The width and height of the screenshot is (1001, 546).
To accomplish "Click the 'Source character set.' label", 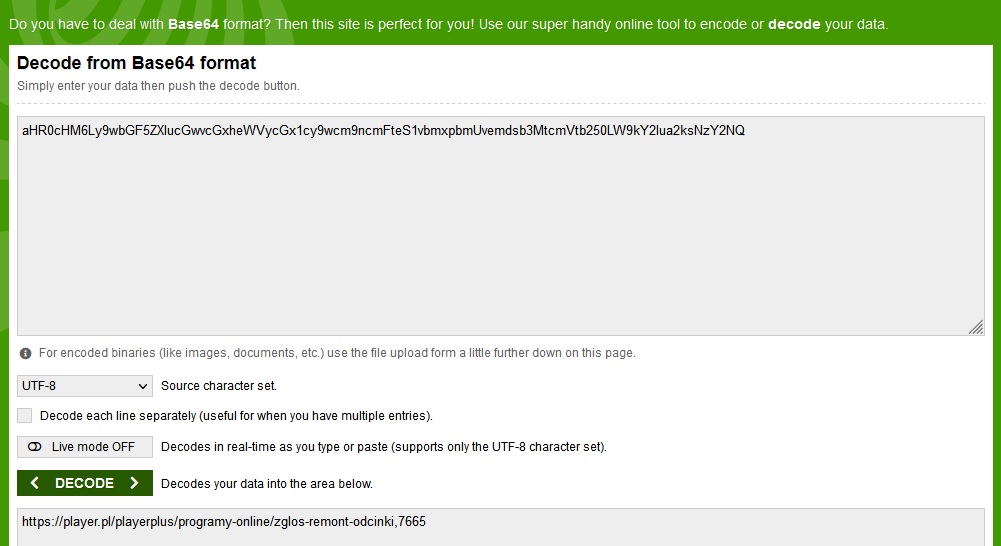I will tap(219, 386).
